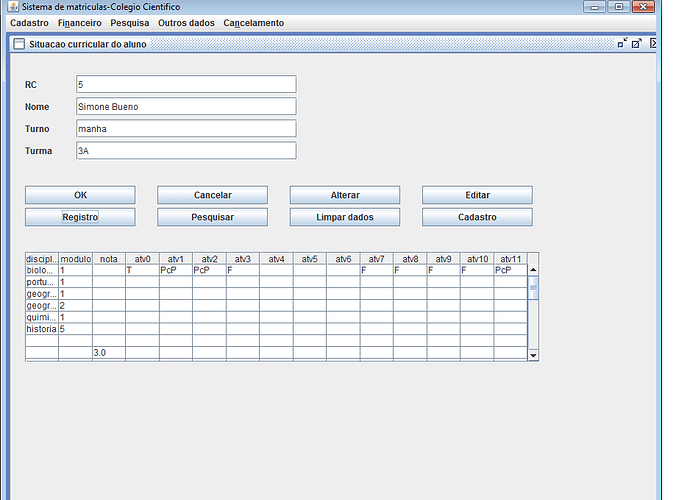Focus the Nome field with Simone Bueno
The width and height of the screenshot is (690, 500).
(186, 107)
